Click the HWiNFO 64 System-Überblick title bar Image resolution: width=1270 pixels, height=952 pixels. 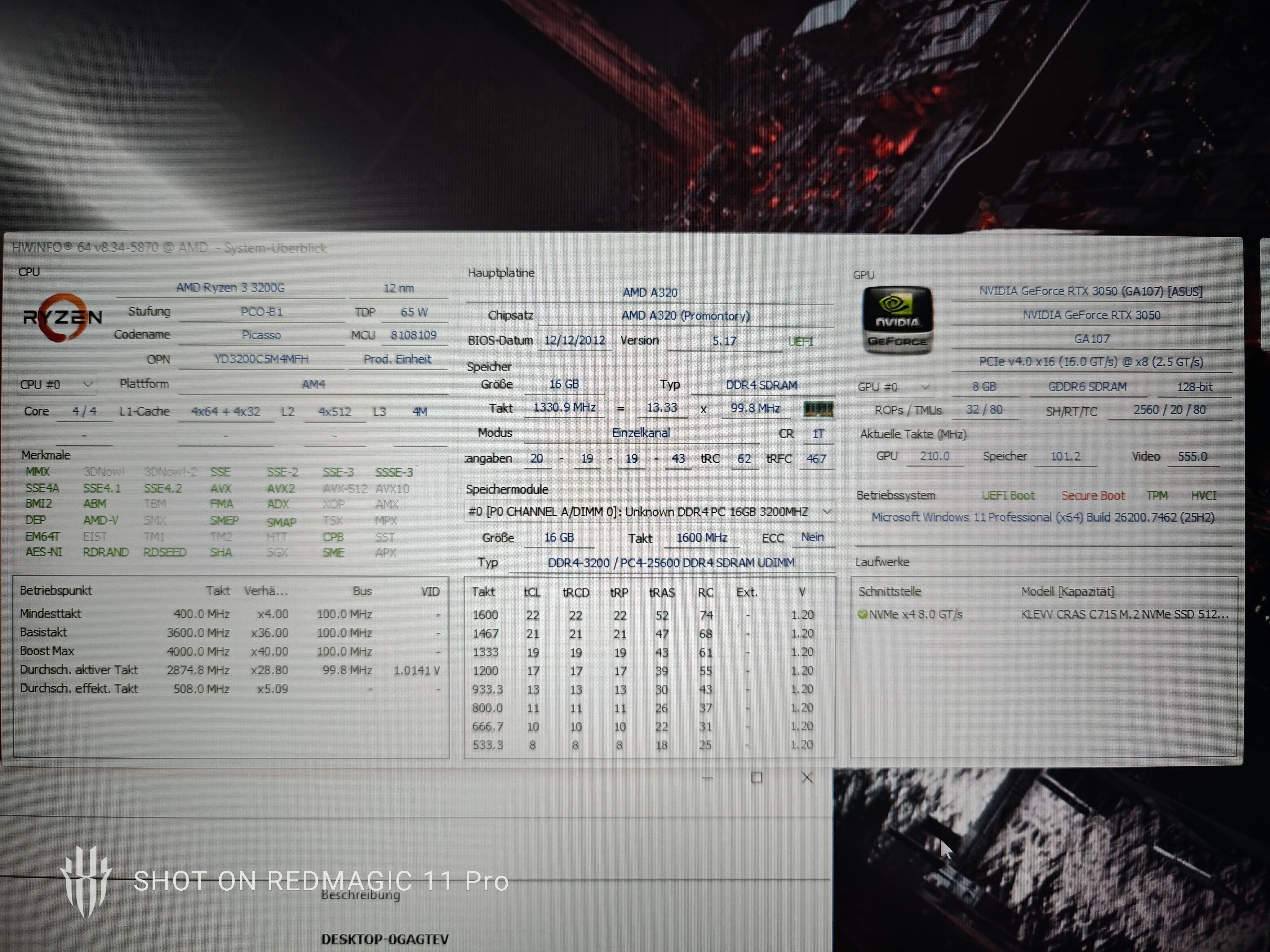(x=169, y=248)
